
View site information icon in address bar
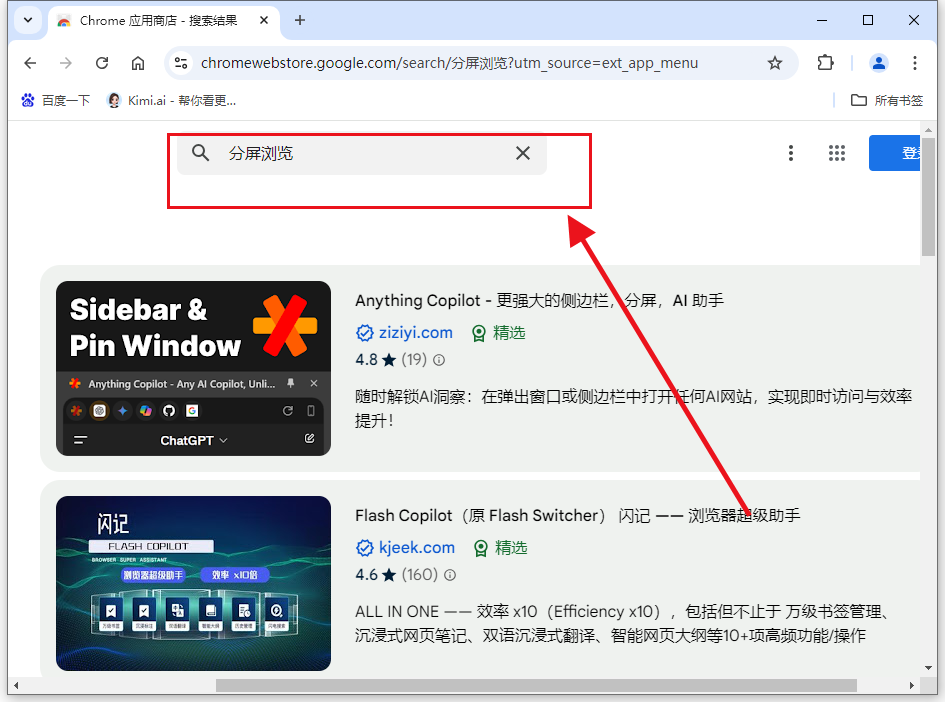(181, 63)
